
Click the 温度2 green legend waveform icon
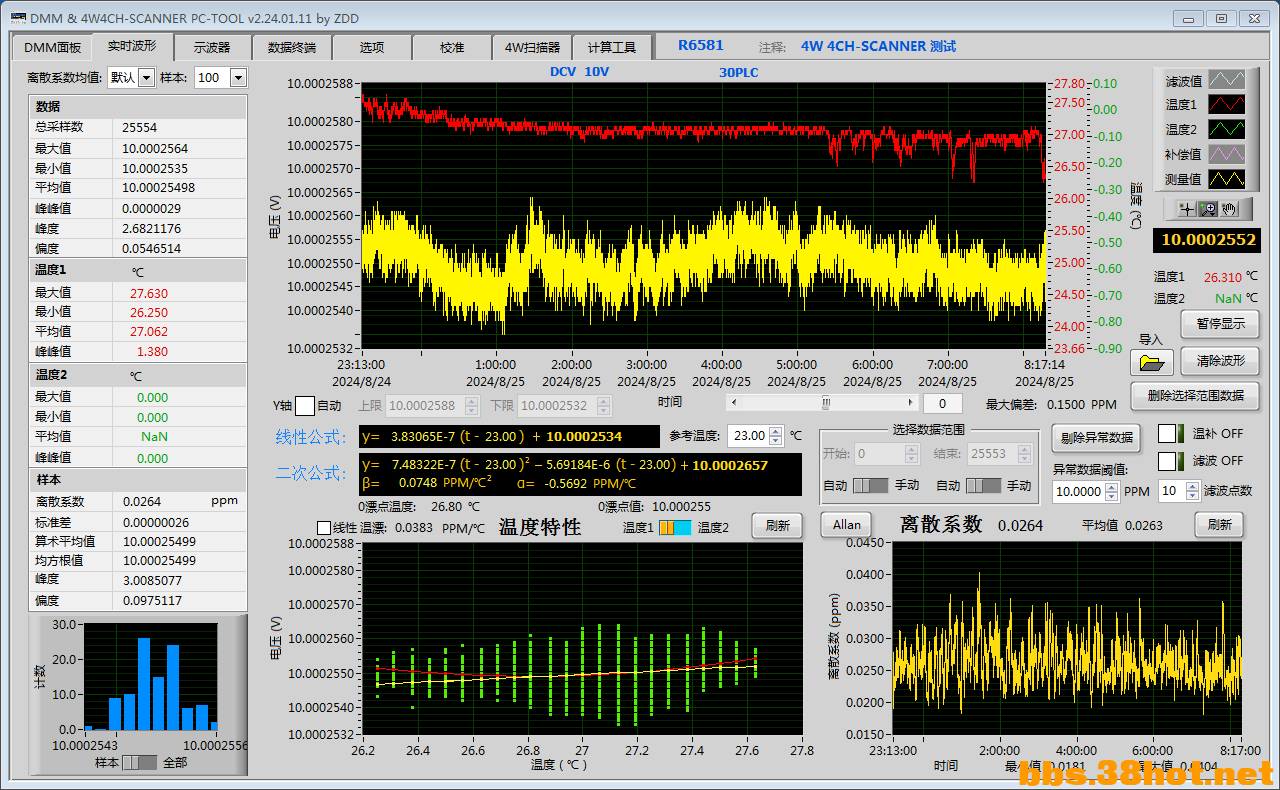tap(1227, 129)
